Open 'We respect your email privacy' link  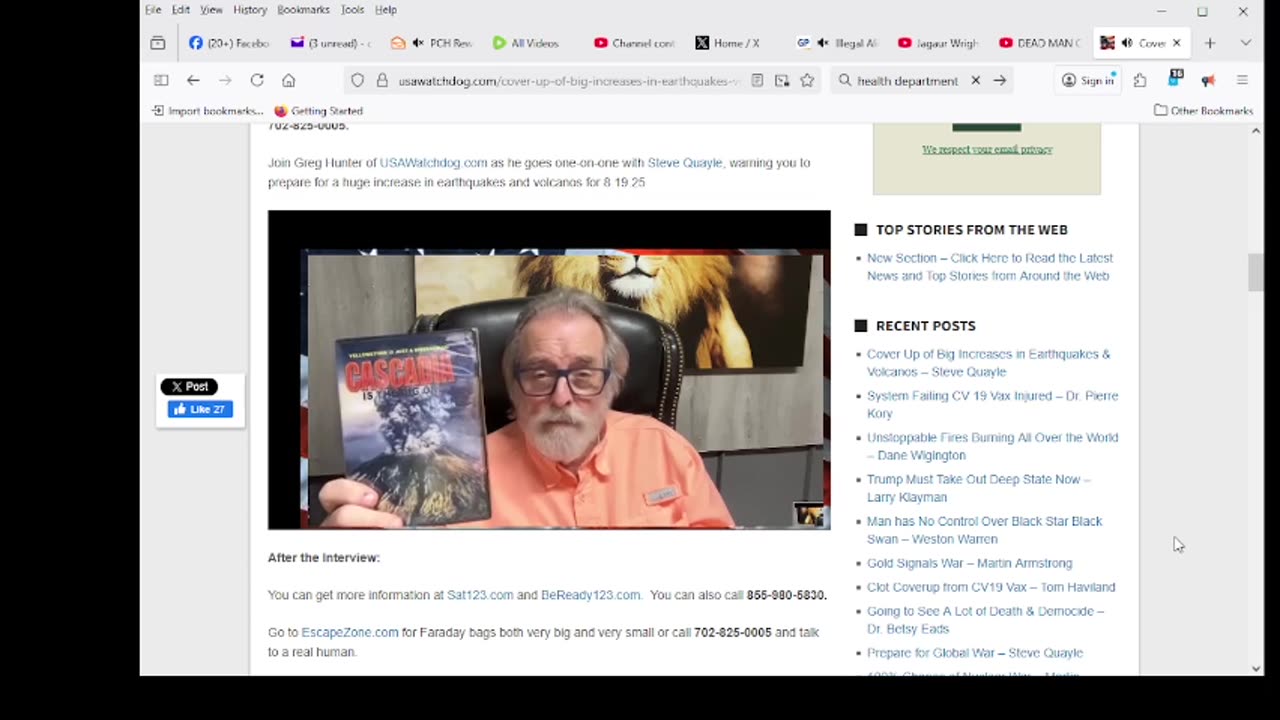(987, 149)
